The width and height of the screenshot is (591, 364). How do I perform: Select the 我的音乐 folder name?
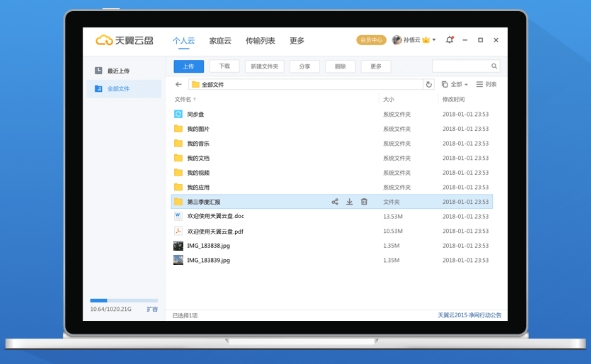pos(198,144)
